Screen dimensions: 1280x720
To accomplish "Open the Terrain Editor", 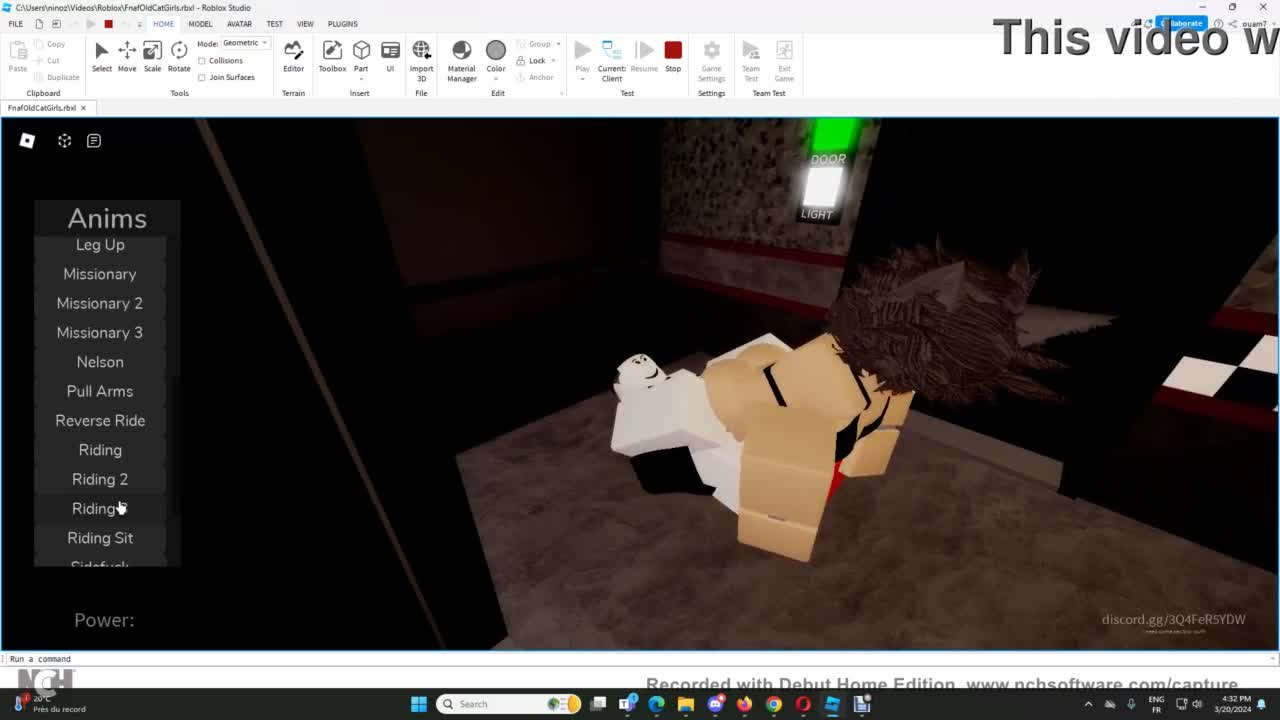I will tap(293, 55).
